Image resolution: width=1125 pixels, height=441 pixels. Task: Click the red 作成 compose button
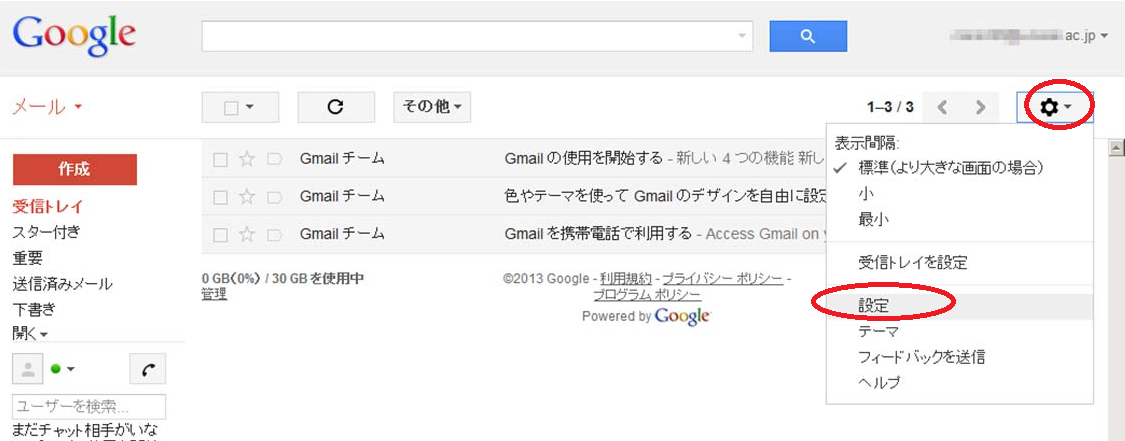75,169
